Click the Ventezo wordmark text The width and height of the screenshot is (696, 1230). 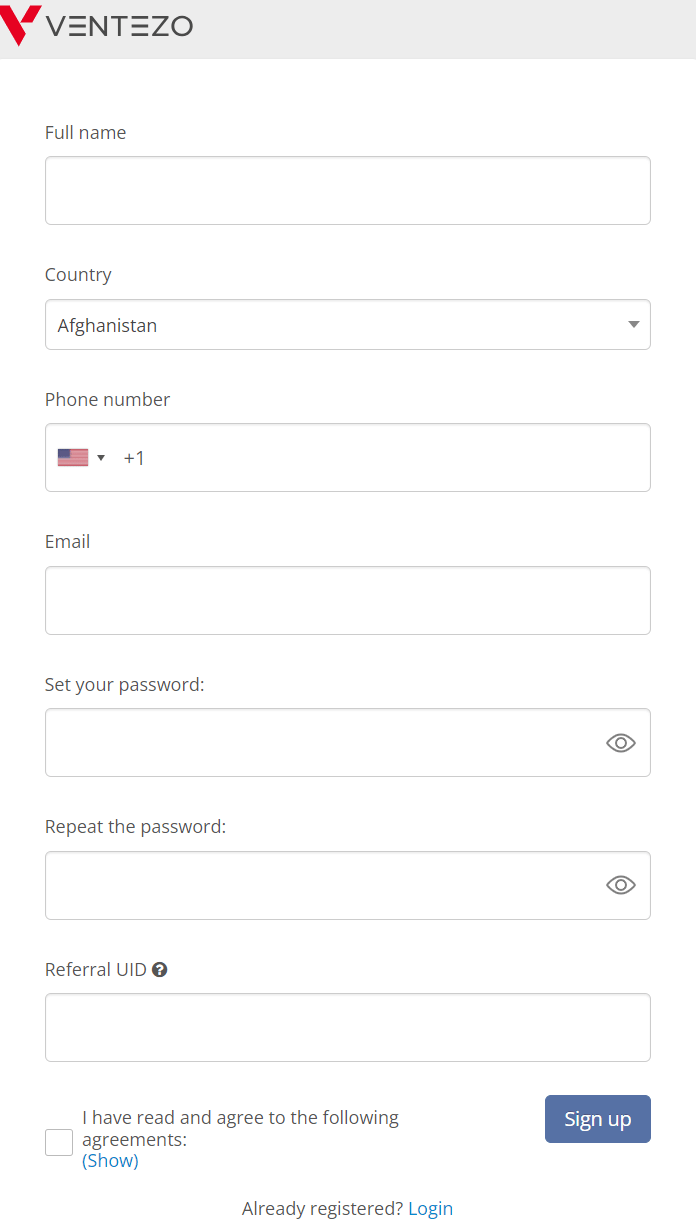point(119,27)
